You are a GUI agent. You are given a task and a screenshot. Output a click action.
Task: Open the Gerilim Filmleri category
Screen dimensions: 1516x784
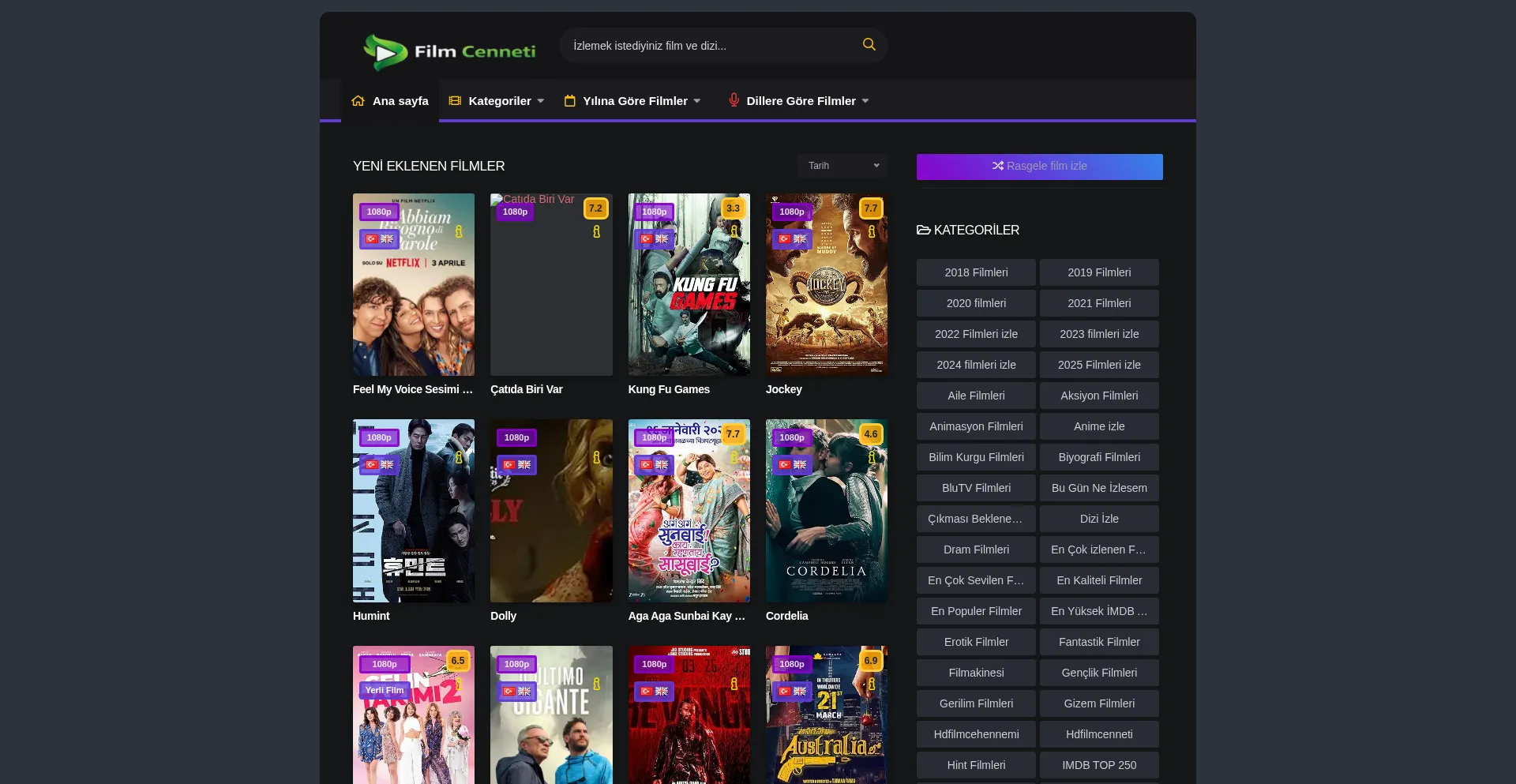point(977,703)
